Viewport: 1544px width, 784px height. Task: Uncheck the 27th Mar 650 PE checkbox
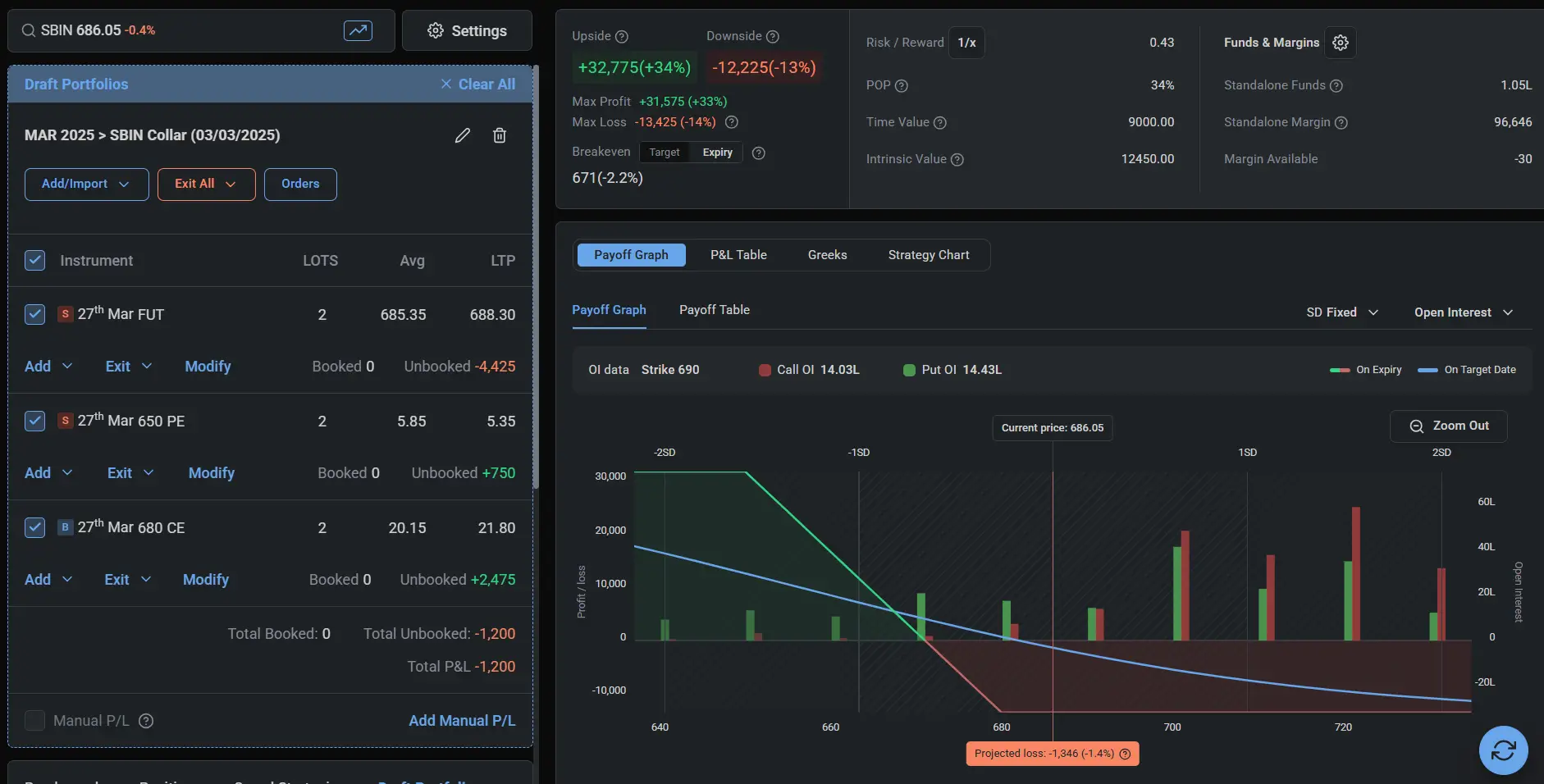pyautogui.click(x=34, y=421)
